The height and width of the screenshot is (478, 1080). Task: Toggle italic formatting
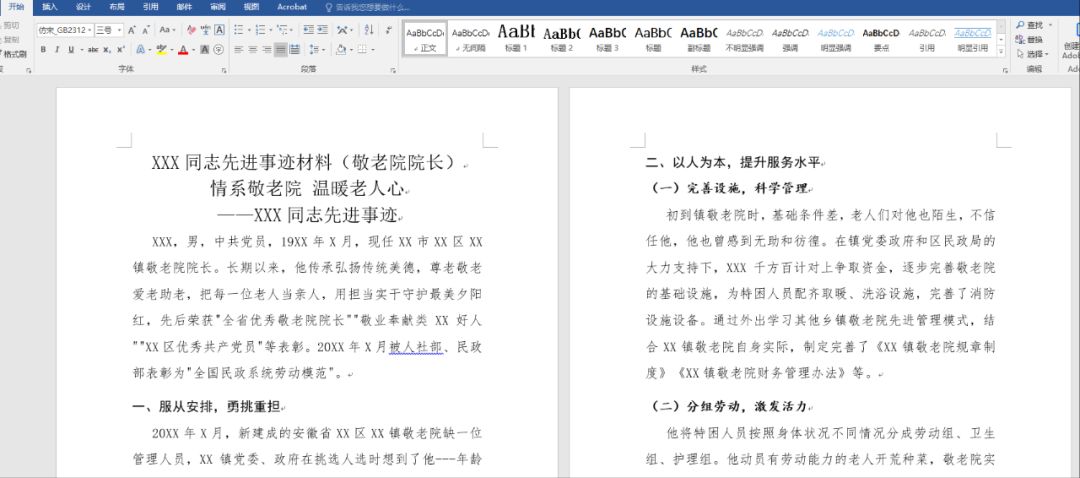point(56,50)
